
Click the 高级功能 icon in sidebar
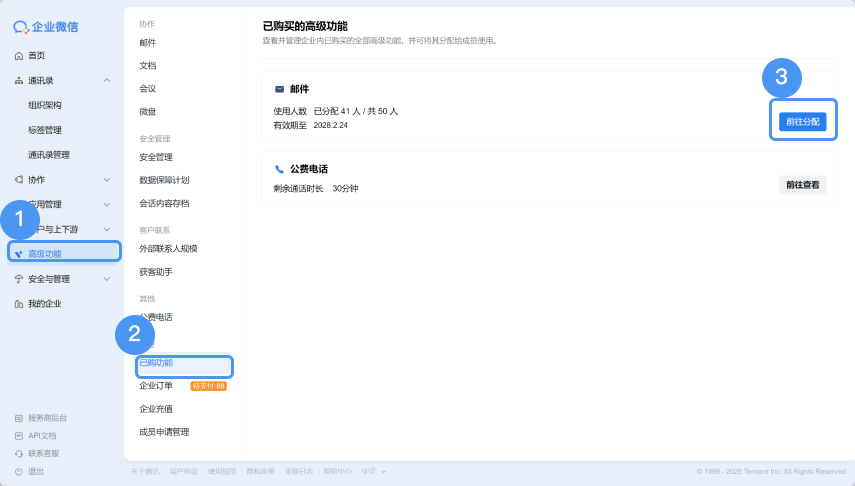(19, 254)
